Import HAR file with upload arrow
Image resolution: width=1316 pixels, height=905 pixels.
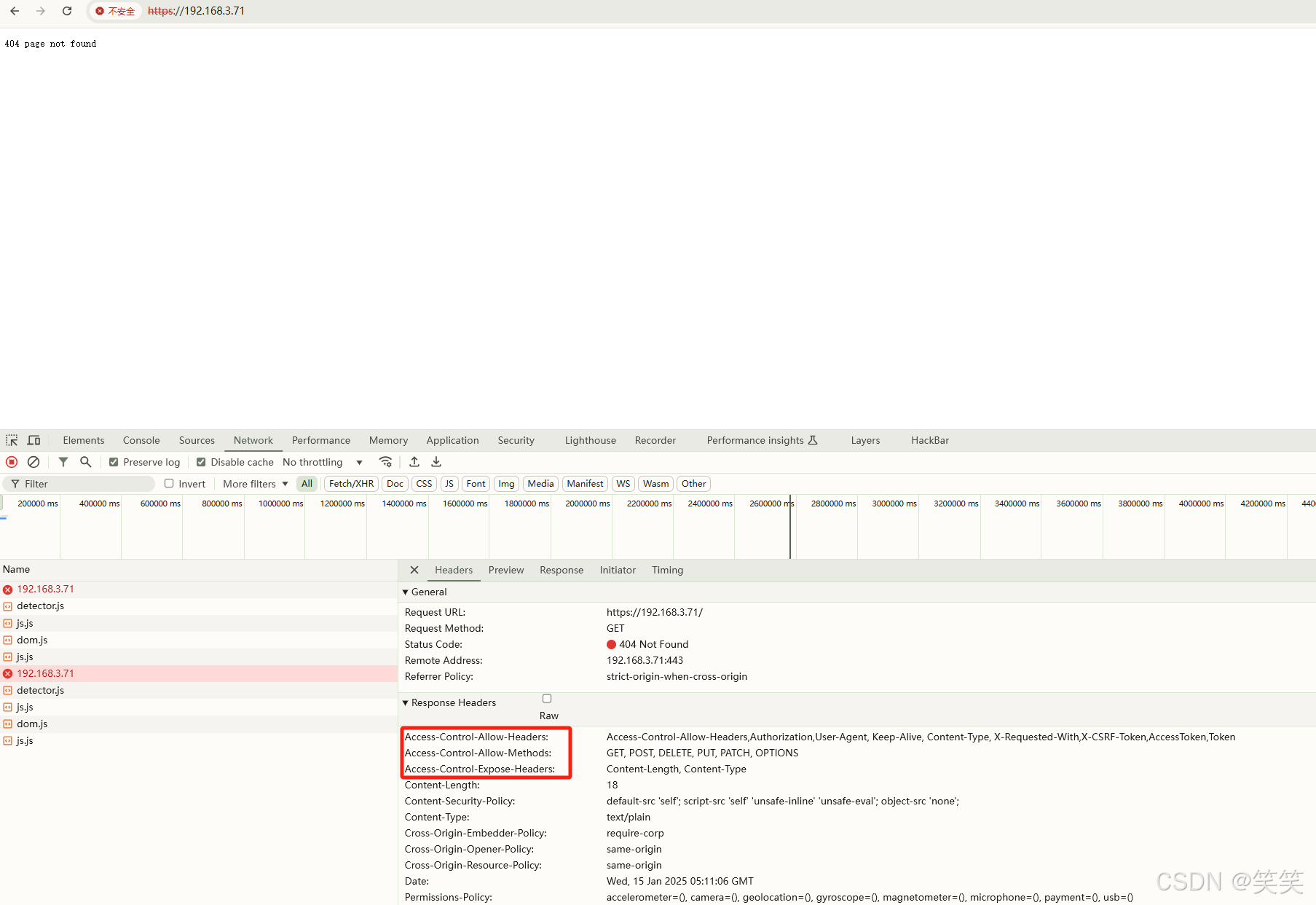click(414, 462)
